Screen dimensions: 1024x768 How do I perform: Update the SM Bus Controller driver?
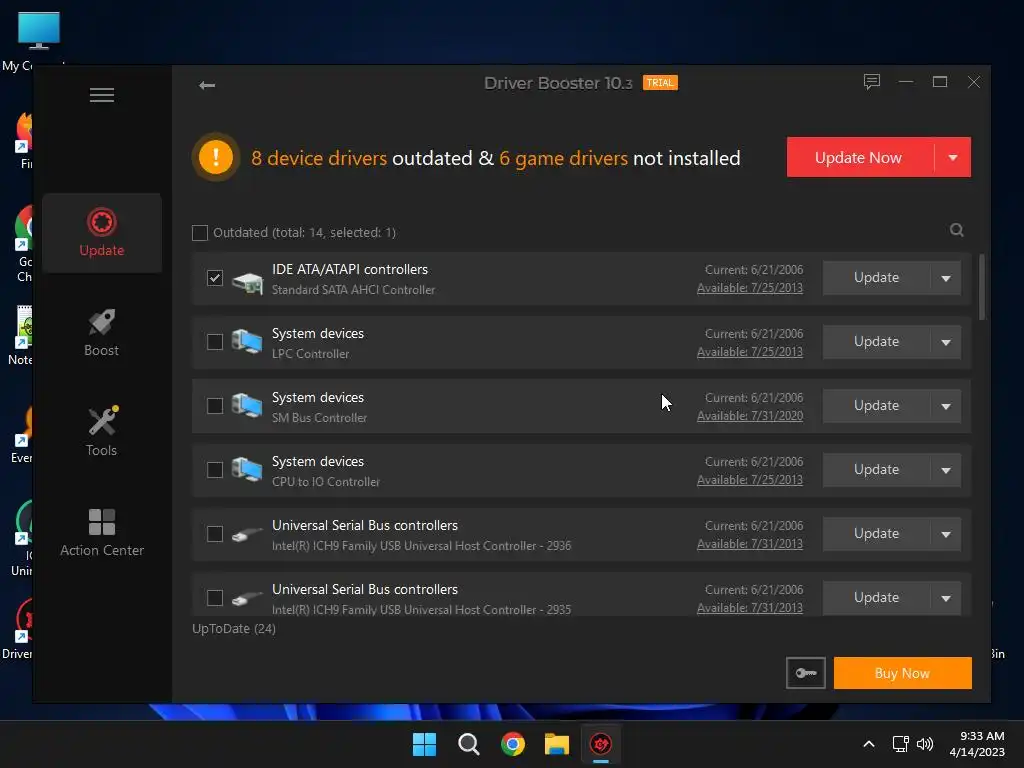pos(876,406)
